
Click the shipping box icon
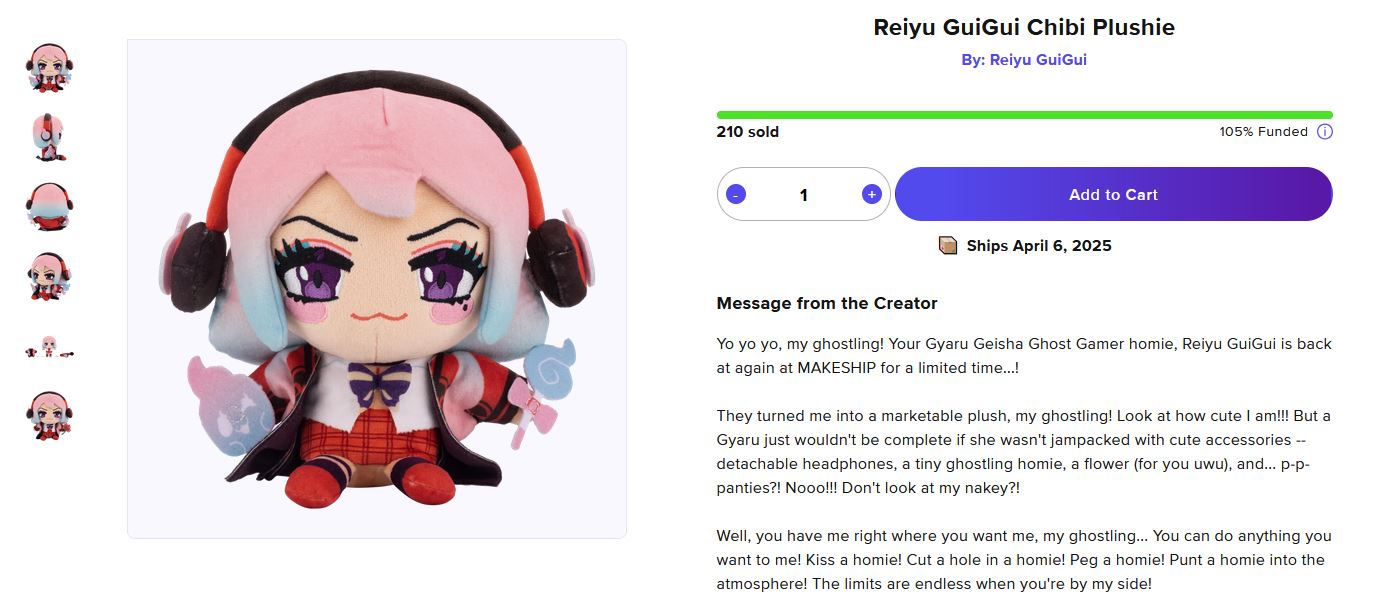pos(948,245)
